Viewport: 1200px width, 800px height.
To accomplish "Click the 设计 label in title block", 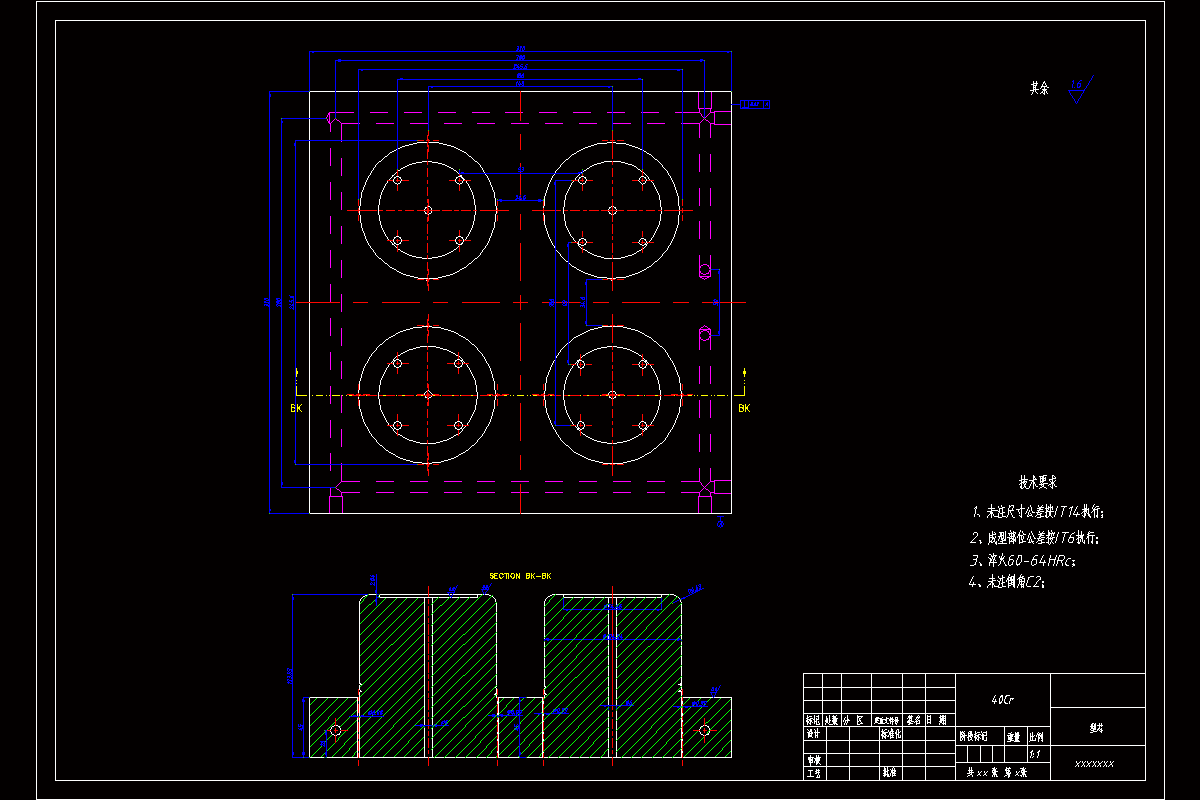I will 813,733.
